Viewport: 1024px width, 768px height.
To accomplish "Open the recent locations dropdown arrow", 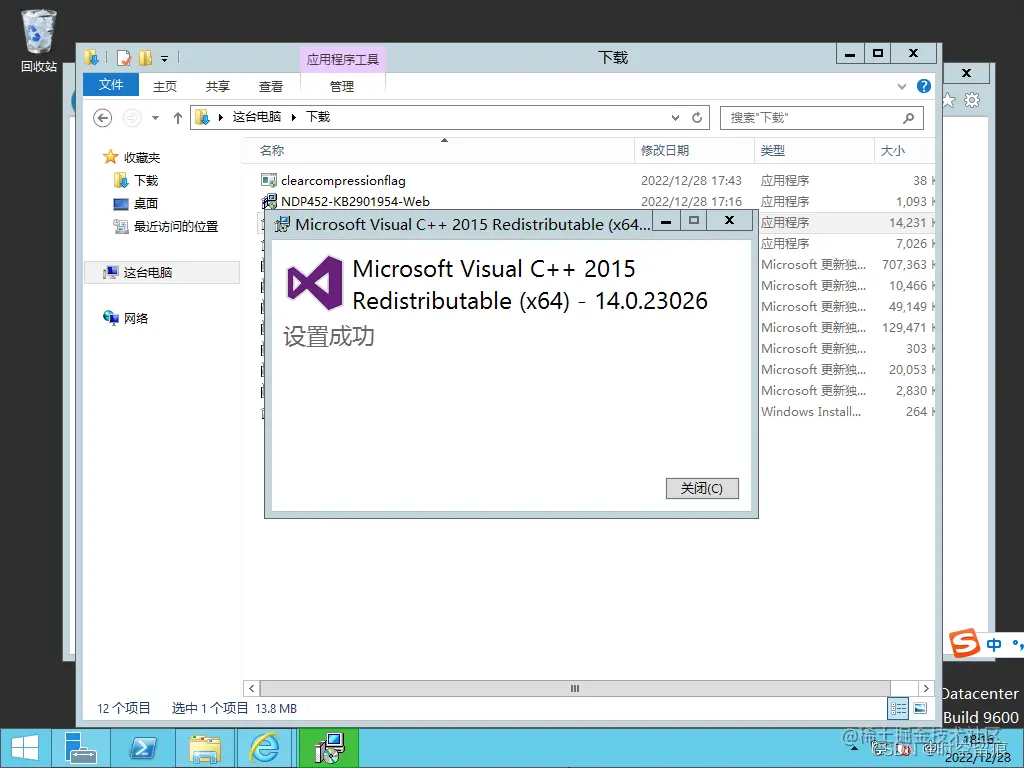I will point(155,118).
